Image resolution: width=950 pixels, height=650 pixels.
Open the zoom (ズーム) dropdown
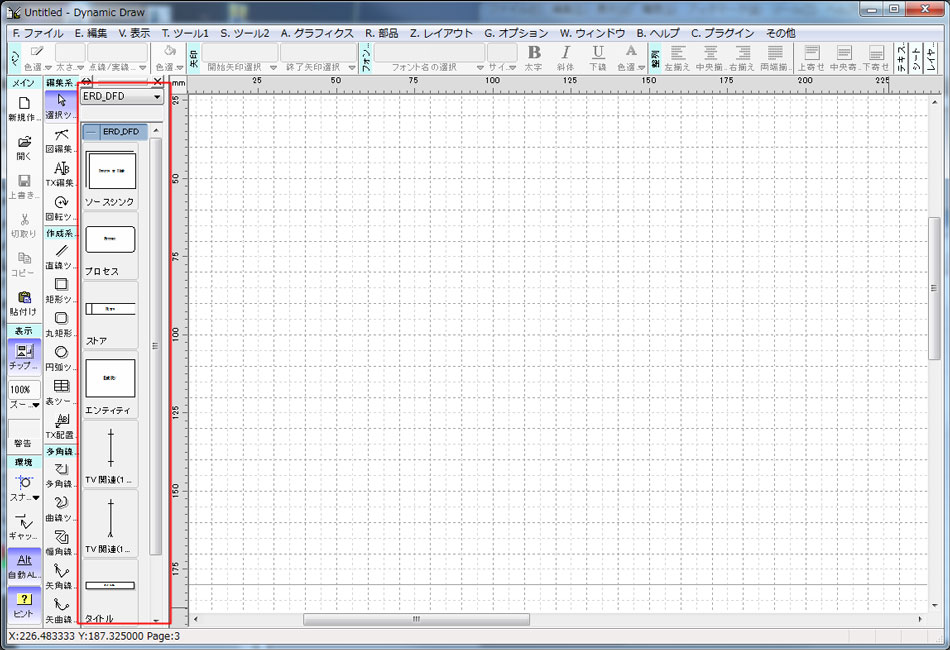(36, 405)
